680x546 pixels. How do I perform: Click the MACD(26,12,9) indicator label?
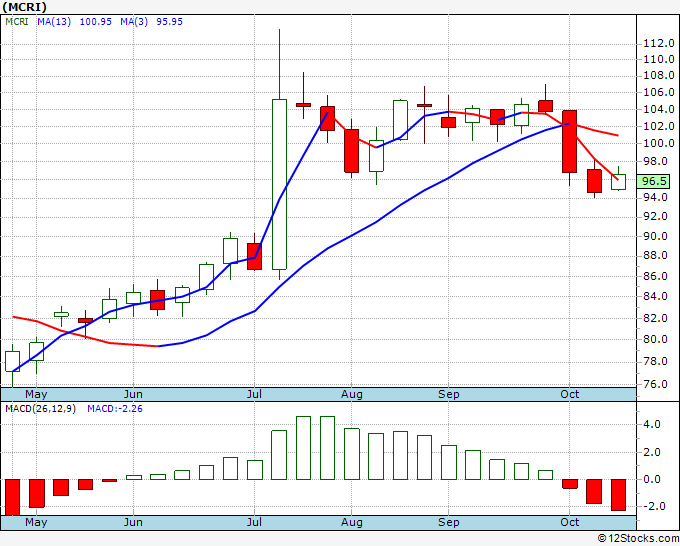[x=40, y=409]
